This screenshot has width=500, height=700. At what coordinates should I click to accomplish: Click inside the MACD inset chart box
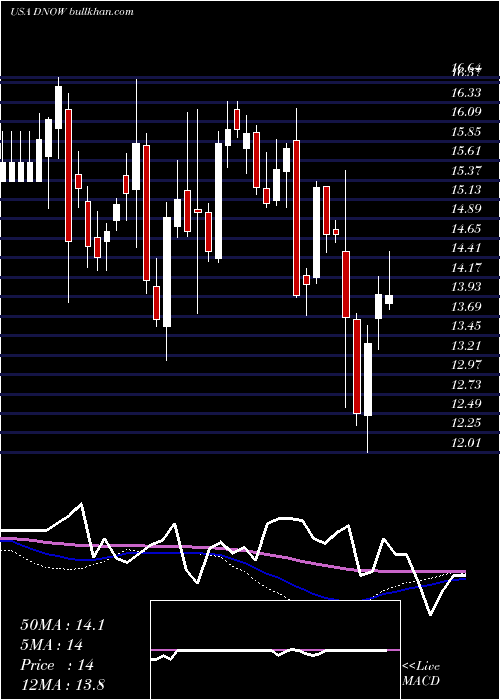pyautogui.click(x=275, y=650)
